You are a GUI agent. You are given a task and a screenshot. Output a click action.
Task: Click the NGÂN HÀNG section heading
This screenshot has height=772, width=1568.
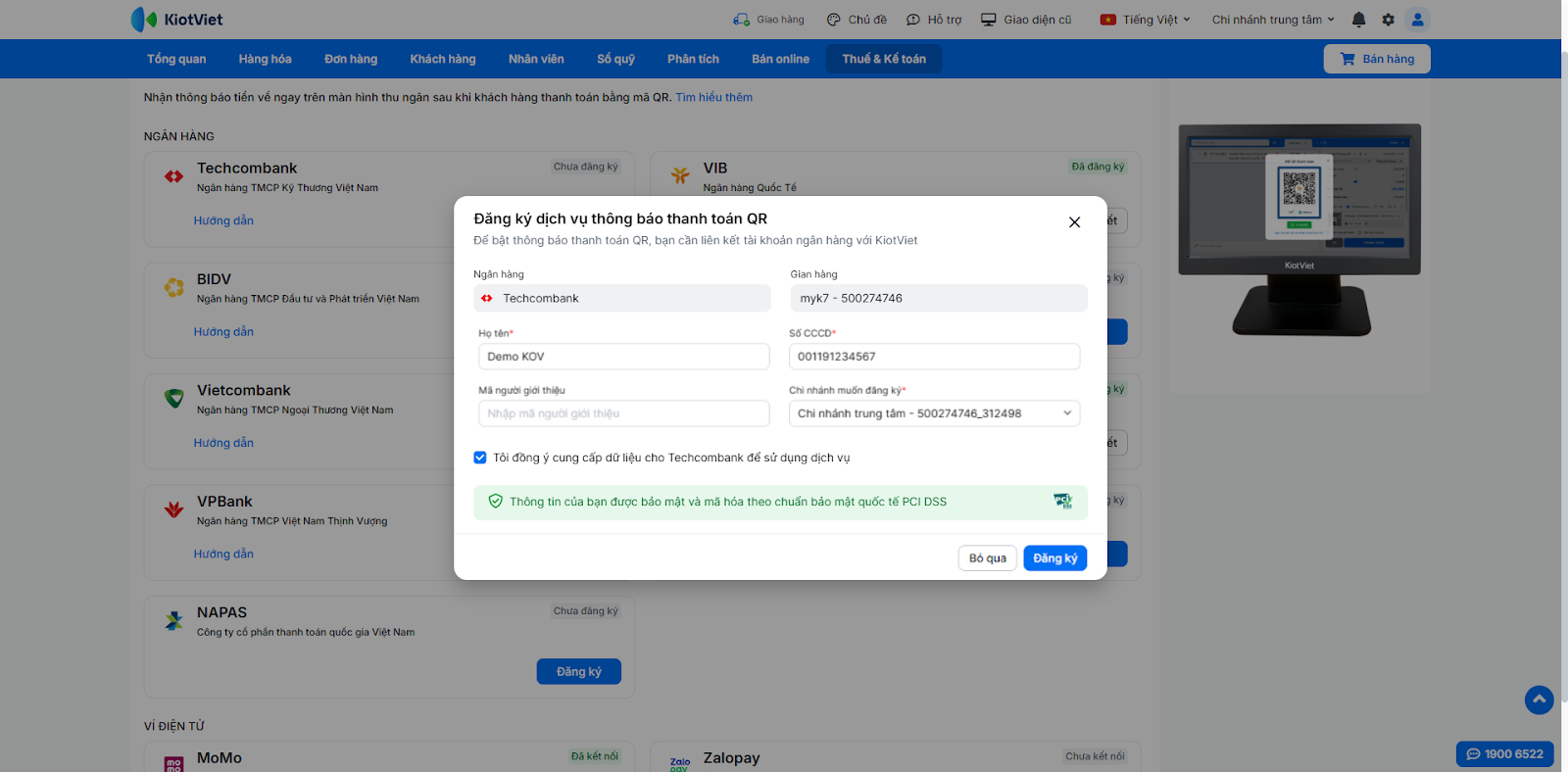179,136
